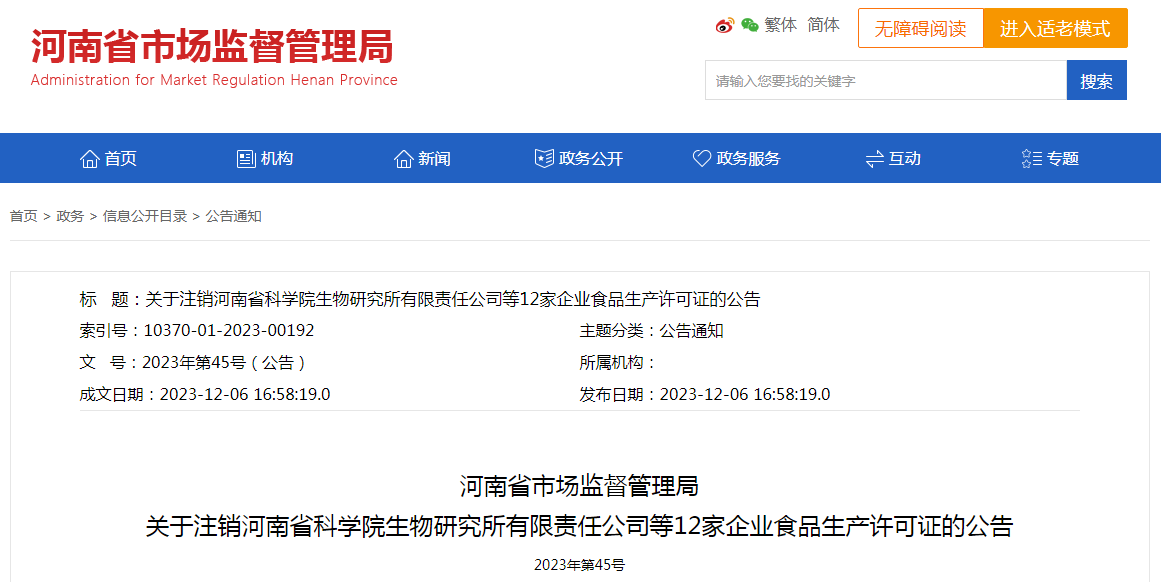Select 政务服务 in the navigation bar
Image resolution: width=1161 pixels, height=582 pixels.
[x=737, y=158]
